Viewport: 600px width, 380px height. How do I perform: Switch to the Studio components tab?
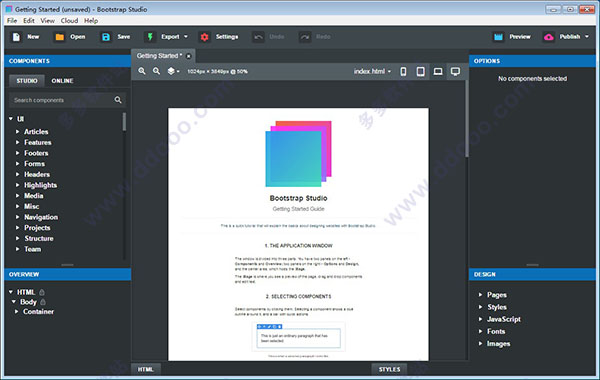click(27, 81)
